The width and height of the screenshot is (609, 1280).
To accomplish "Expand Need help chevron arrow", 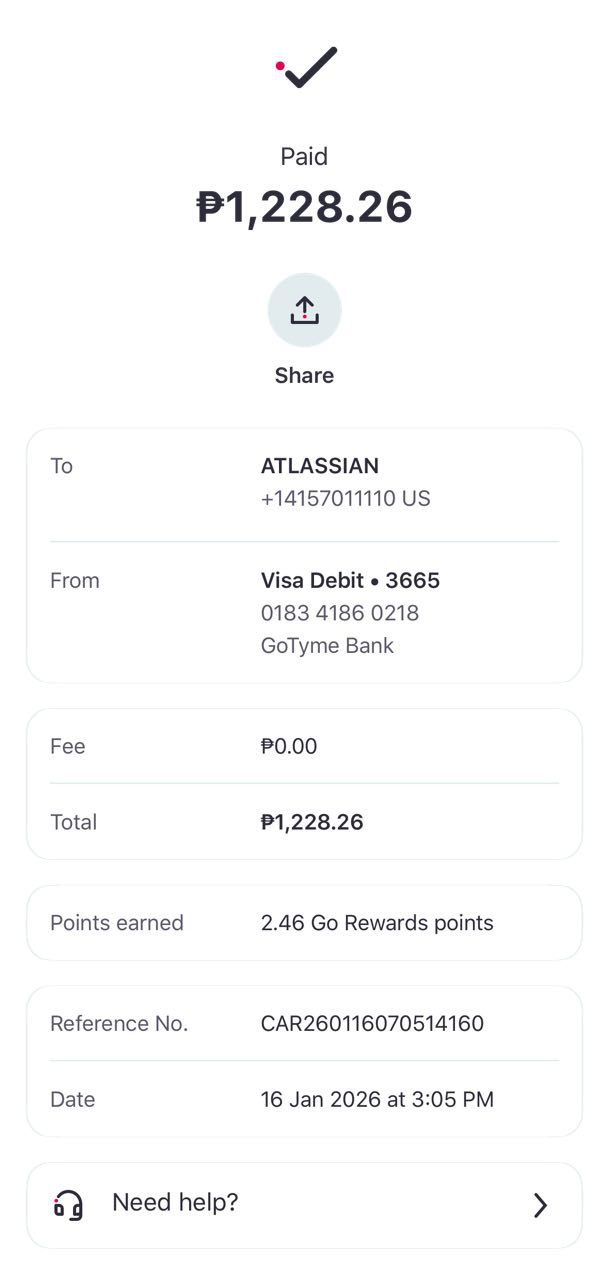I will (540, 1205).
